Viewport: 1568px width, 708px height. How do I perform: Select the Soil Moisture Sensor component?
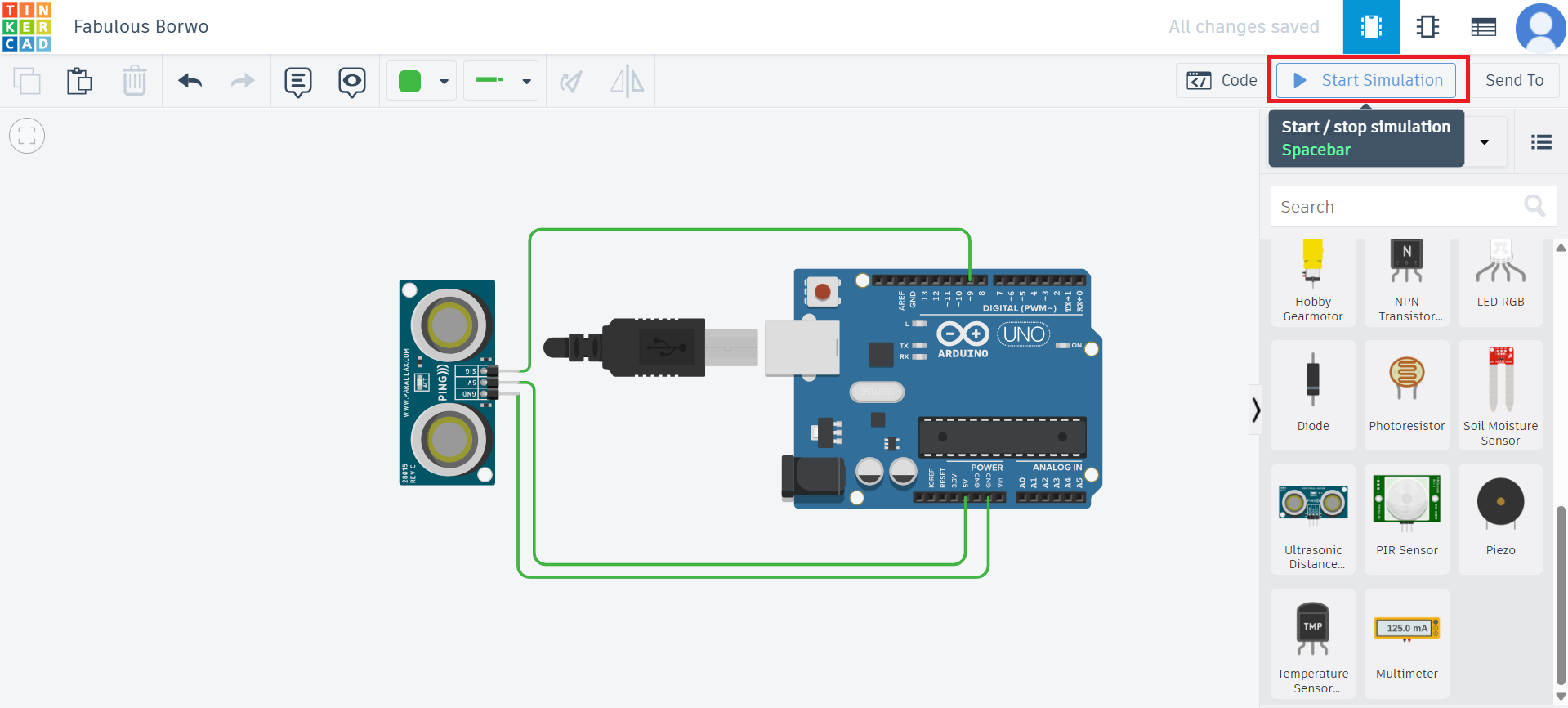point(1500,395)
